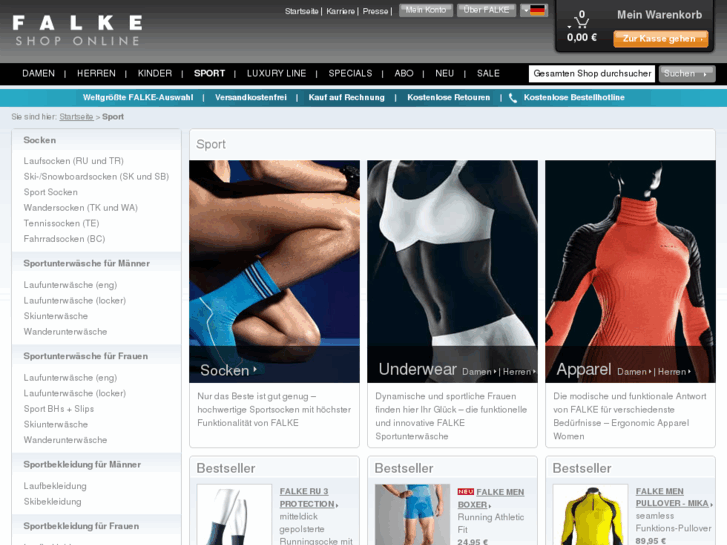Select Sportunterwäsche für Männer sidebar heading
The height and width of the screenshot is (545, 727).
click(x=87, y=263)
